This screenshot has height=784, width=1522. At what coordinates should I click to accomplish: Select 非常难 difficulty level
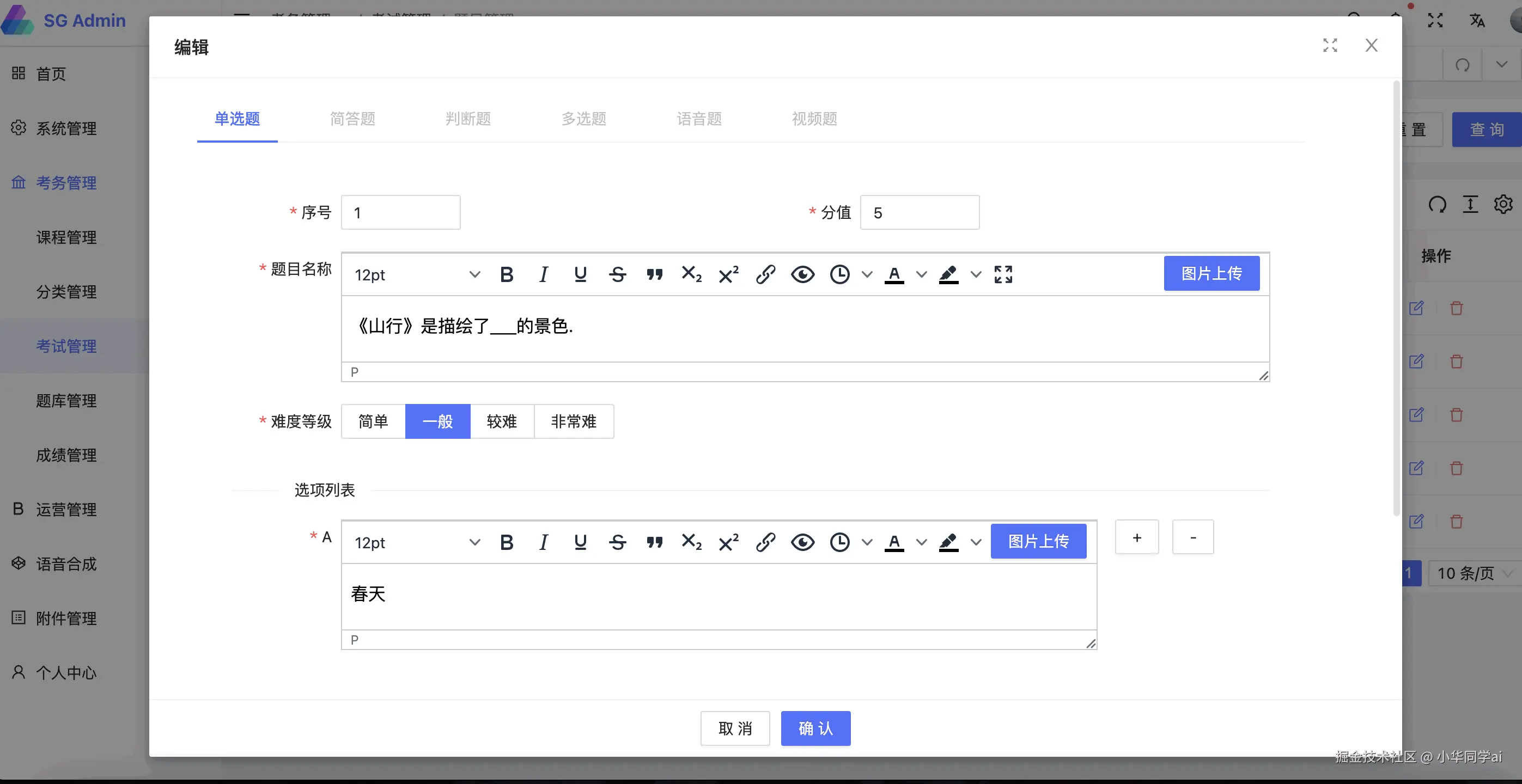tap(573, 421)
